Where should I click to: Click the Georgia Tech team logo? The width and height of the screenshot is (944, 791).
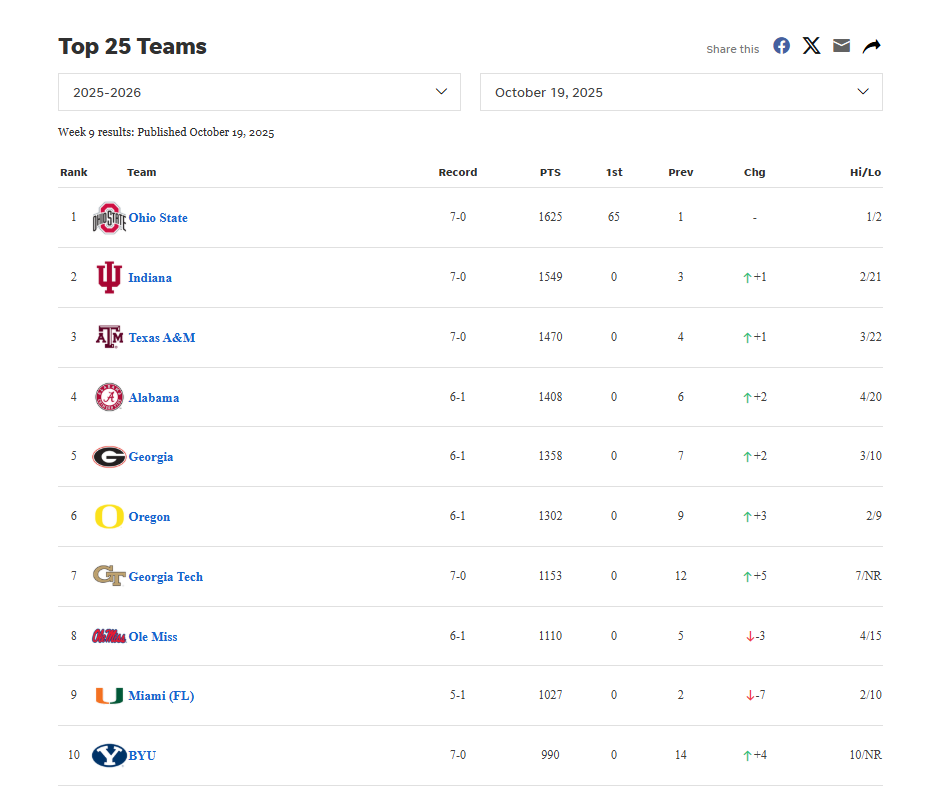tap(109, 576)
